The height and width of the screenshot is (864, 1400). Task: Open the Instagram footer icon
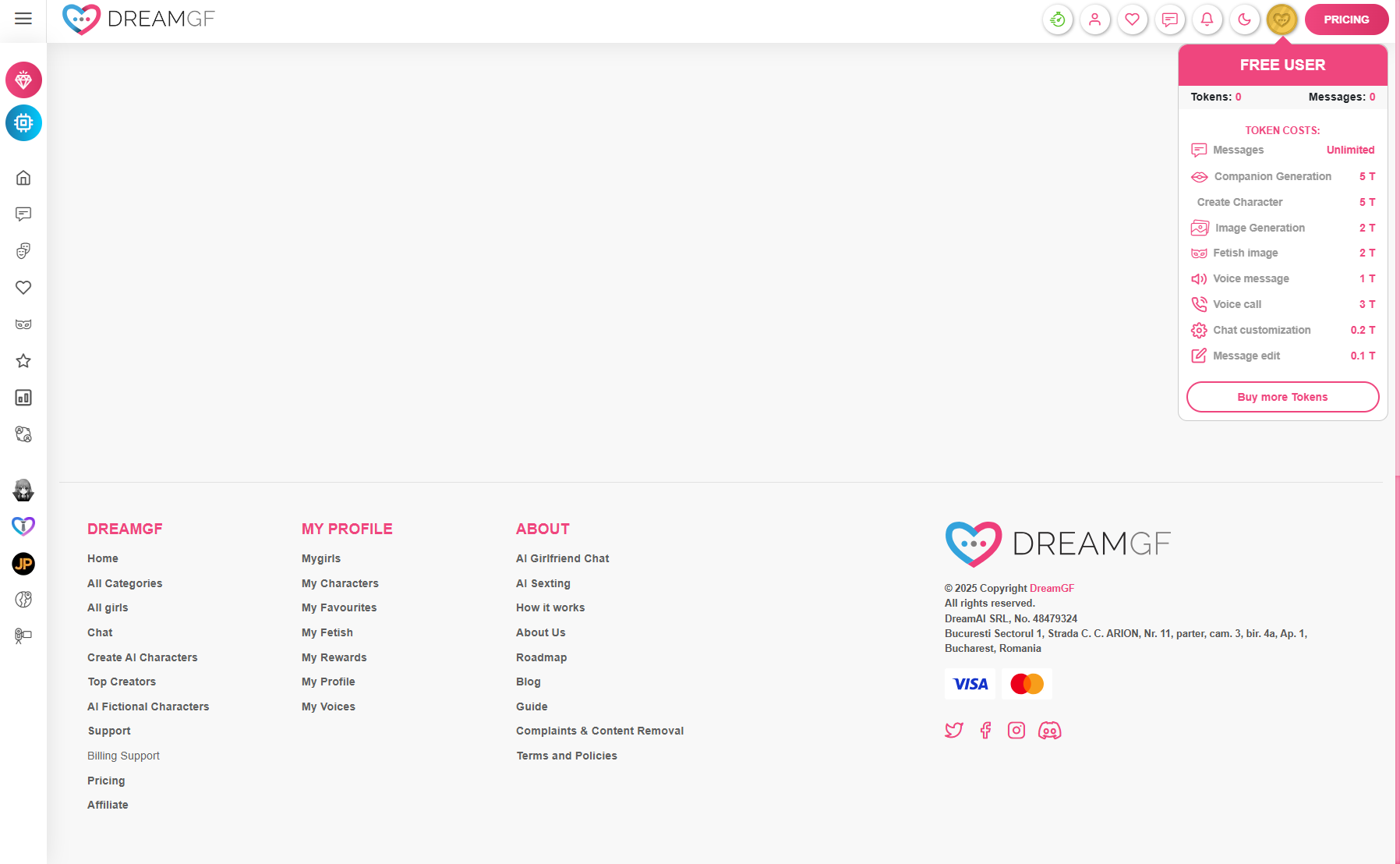[1016, 731]
